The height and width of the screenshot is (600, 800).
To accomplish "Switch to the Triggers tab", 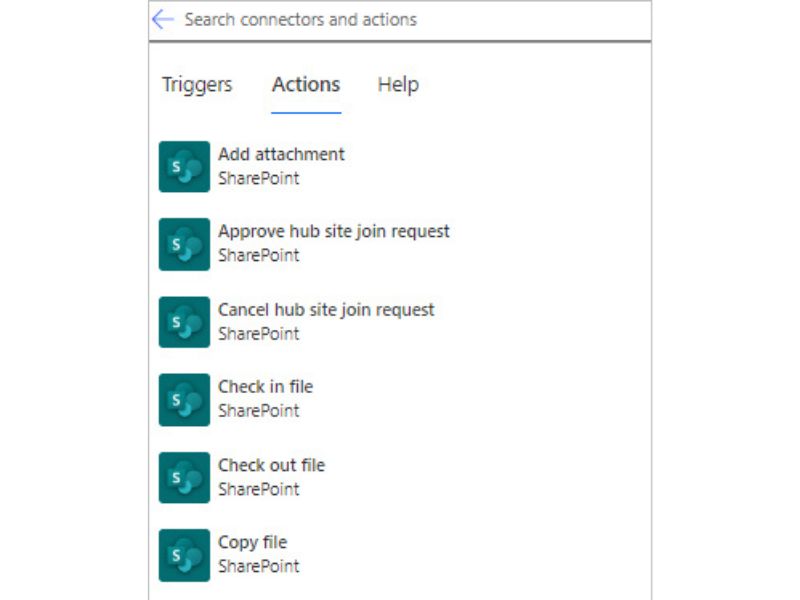I will 197,85.
